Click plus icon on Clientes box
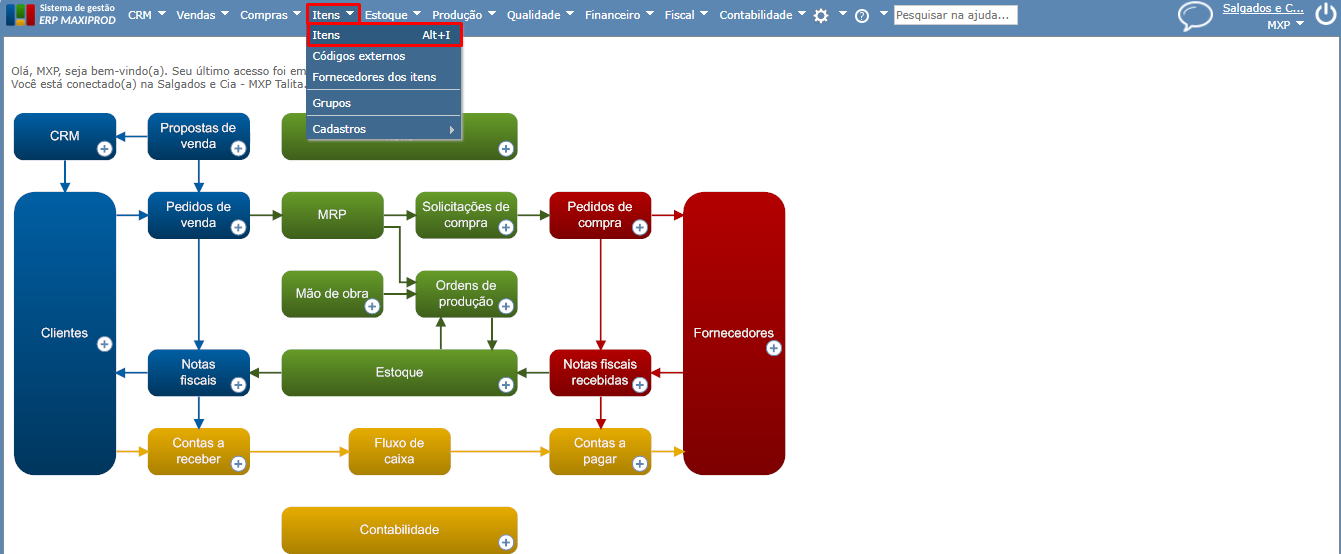 (104, 344)
